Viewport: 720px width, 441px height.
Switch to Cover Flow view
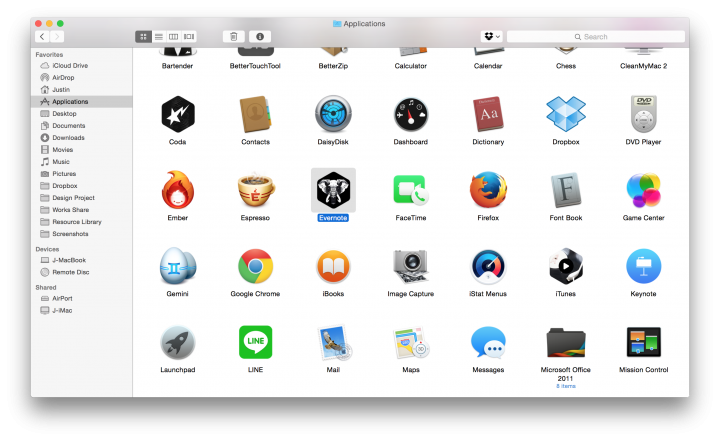click(x=189, y=36)
